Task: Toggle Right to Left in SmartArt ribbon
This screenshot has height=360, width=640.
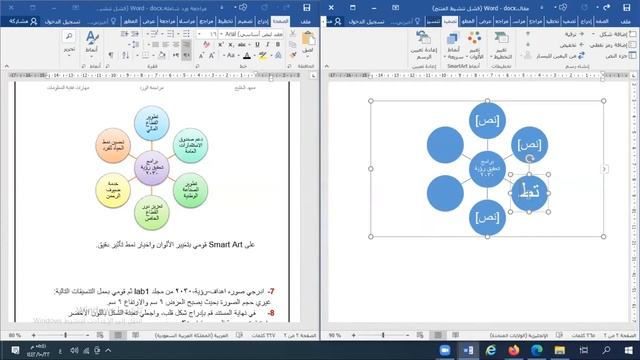Action: point(561,56)
